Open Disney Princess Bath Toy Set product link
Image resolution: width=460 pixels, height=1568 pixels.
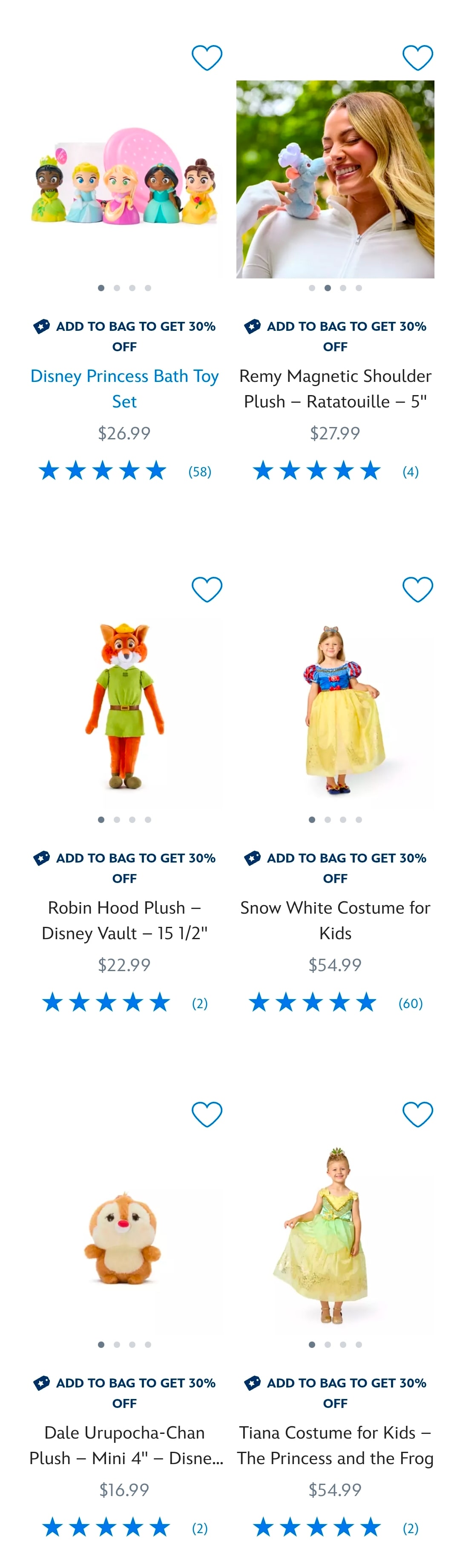click(x=124, y=388)
